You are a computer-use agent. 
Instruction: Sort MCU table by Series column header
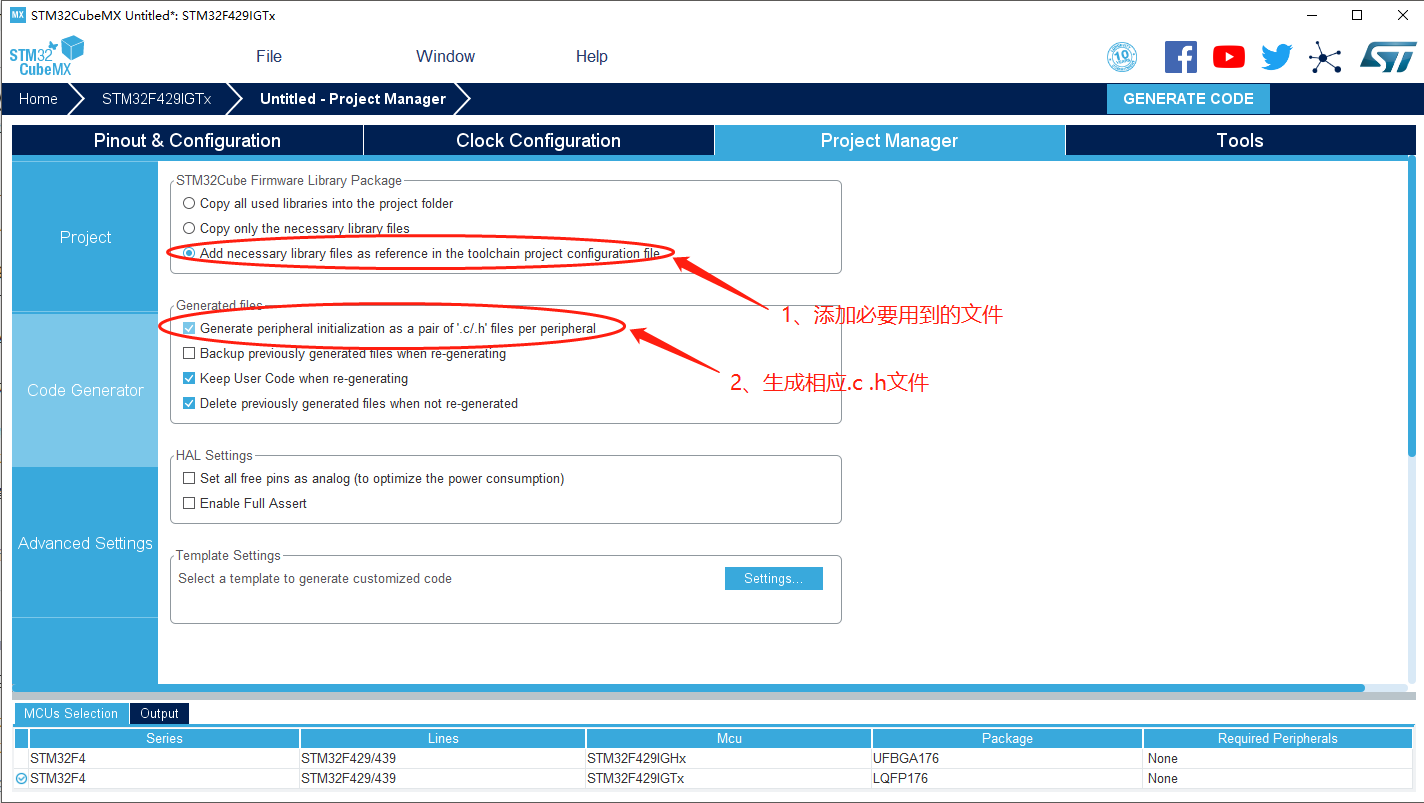pos(164,738)
